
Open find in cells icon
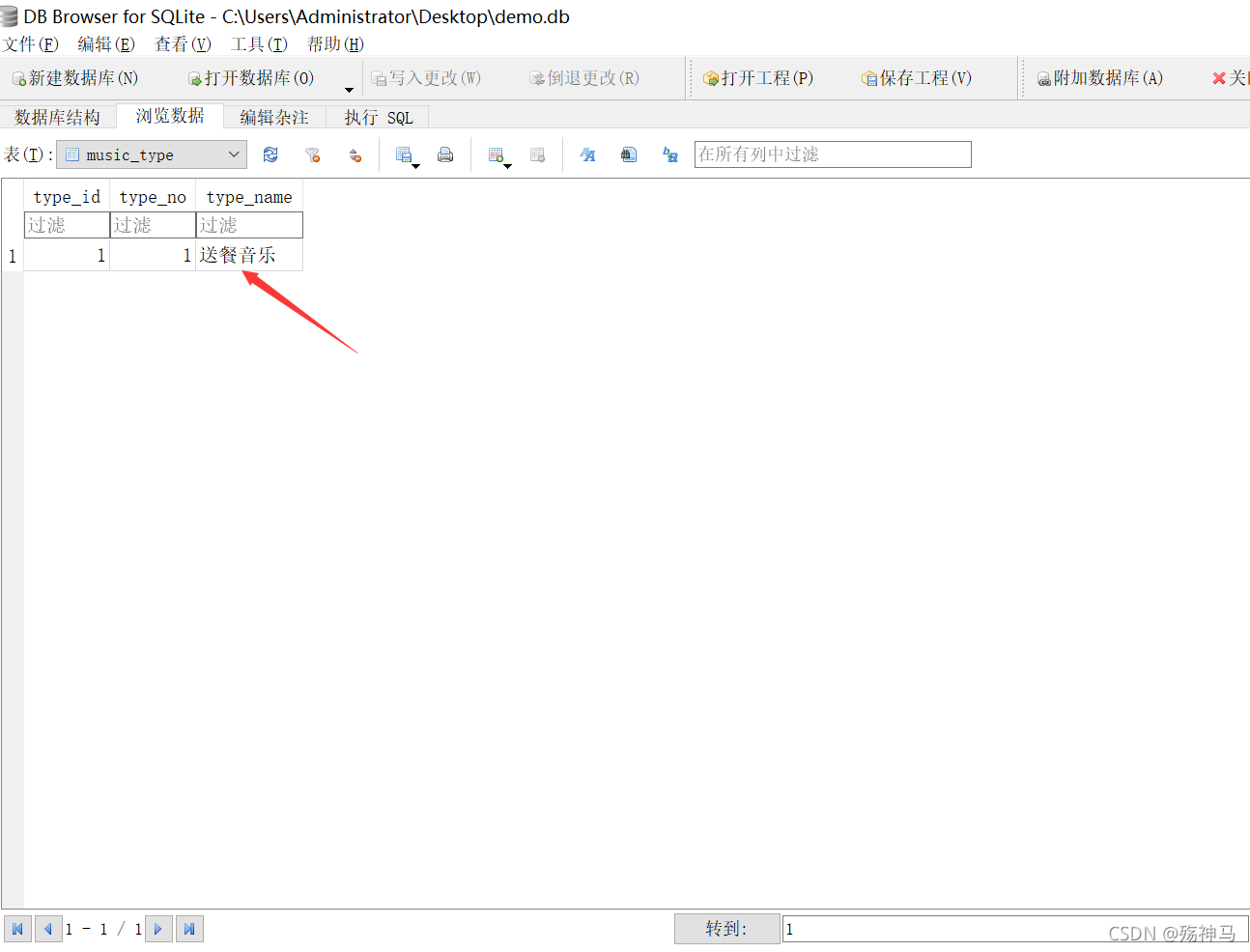(629, 154)
